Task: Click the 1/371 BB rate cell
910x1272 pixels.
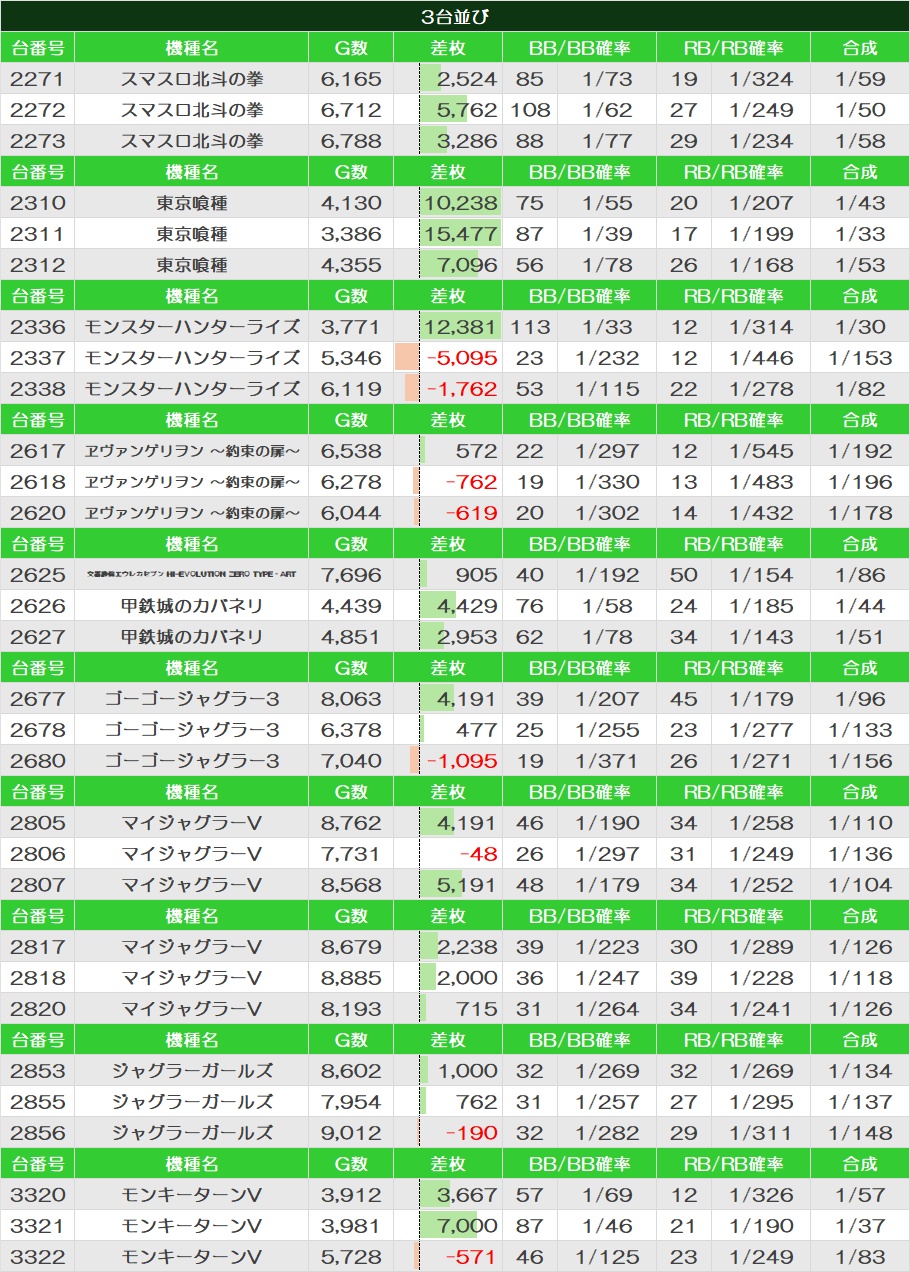Action: [x=607, y=761]
